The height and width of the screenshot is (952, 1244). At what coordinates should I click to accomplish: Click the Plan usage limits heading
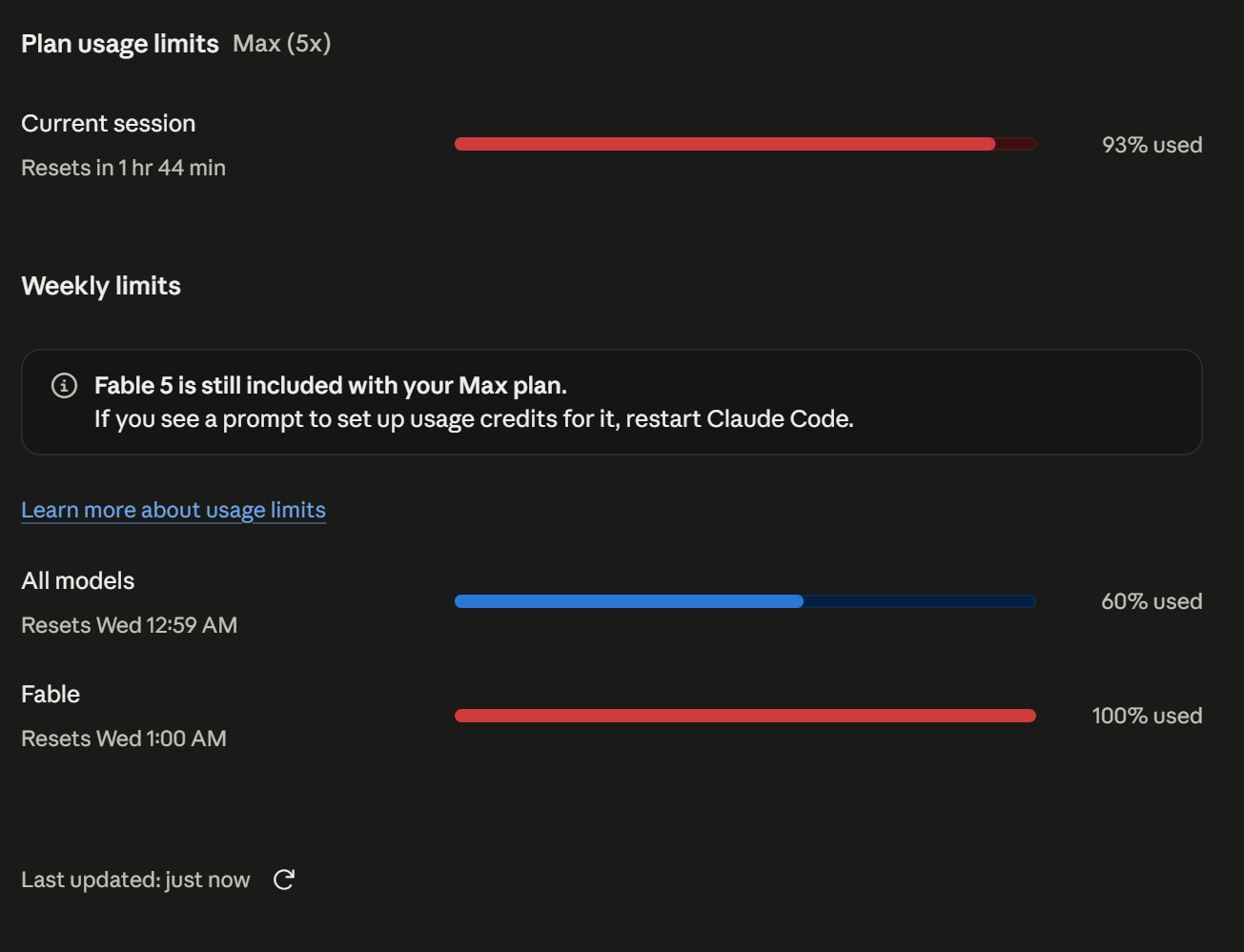[120, 44]
